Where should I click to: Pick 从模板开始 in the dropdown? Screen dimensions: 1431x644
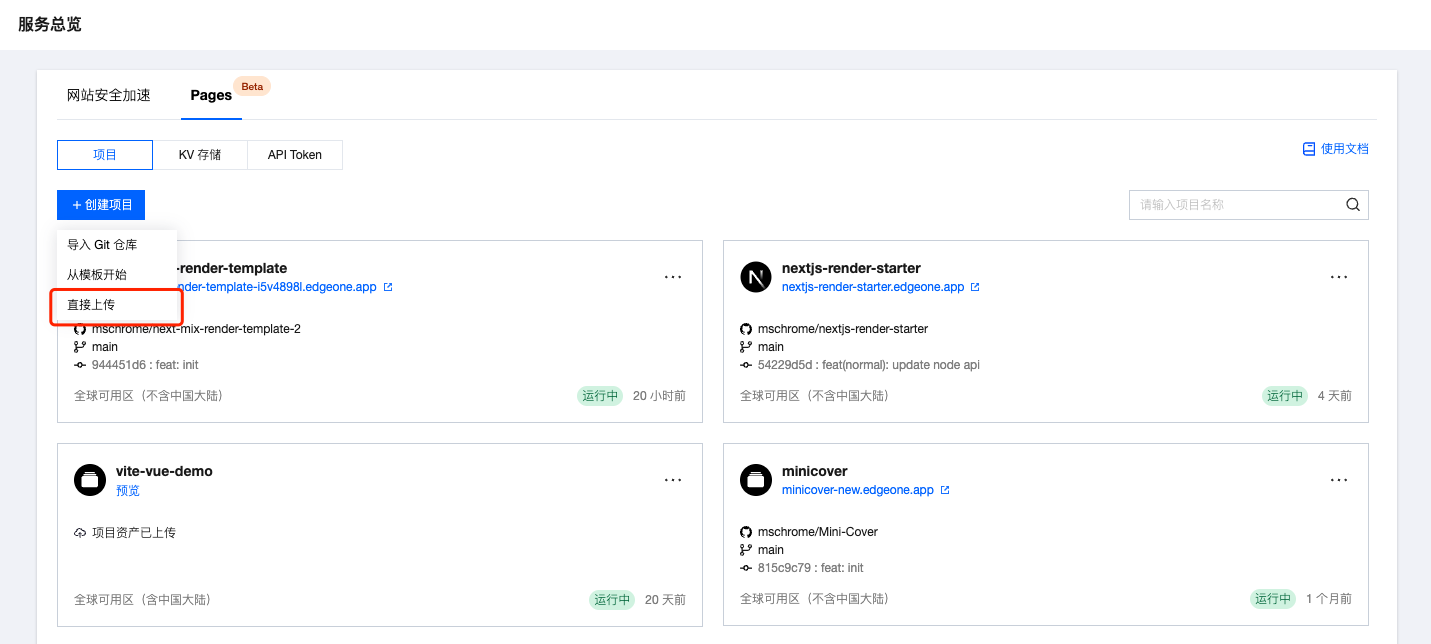(97, 275)
